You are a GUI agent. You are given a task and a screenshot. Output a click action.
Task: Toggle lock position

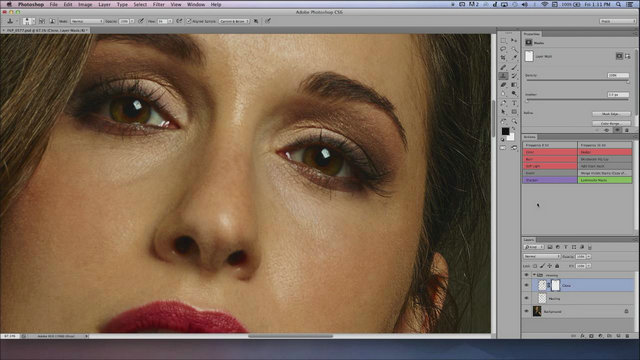[x=550, y=266]
